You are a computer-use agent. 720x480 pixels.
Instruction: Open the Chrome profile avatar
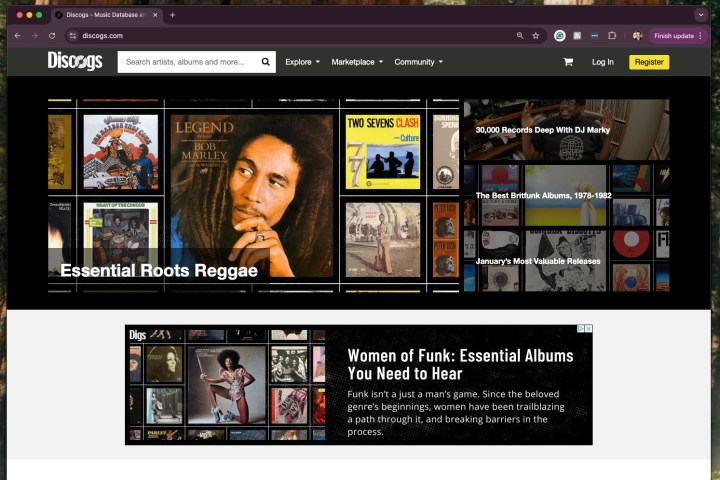pyautogui.click(x=637, y=35)
